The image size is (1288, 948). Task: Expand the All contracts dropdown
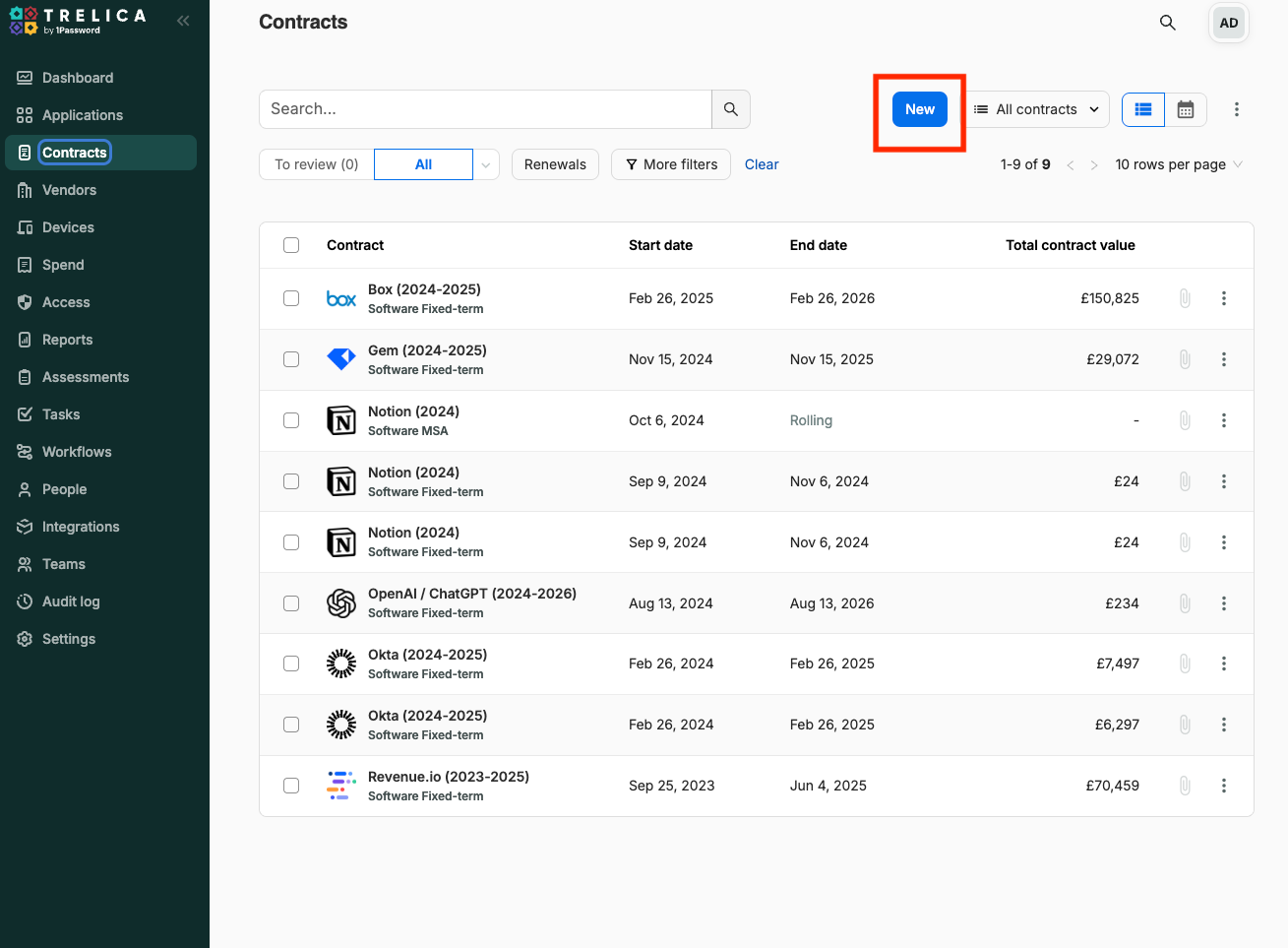1037,109
